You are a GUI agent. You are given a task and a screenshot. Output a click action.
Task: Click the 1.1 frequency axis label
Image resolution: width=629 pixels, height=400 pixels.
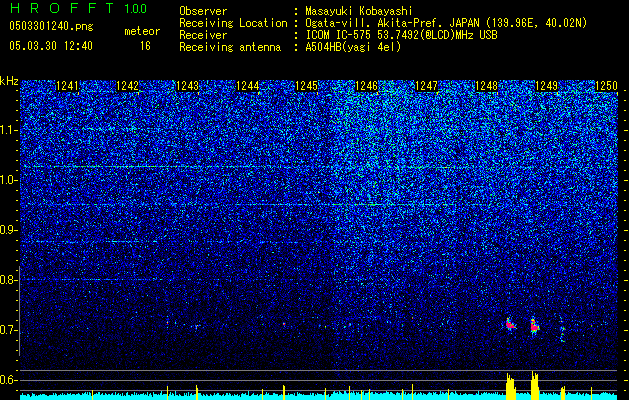coord(9,130)
